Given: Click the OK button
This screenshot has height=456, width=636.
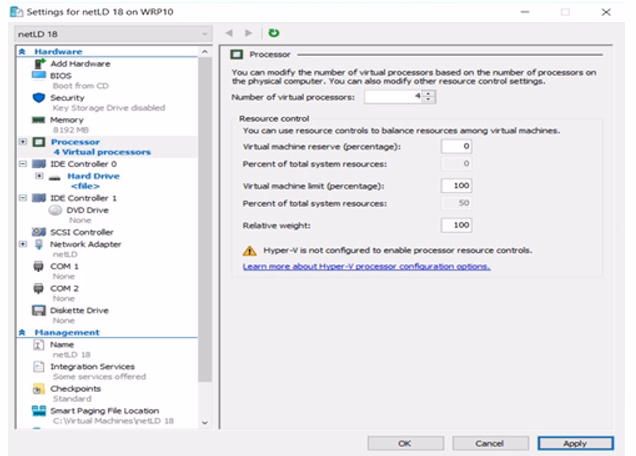Looking at the screenshot, I should (405, 443).
